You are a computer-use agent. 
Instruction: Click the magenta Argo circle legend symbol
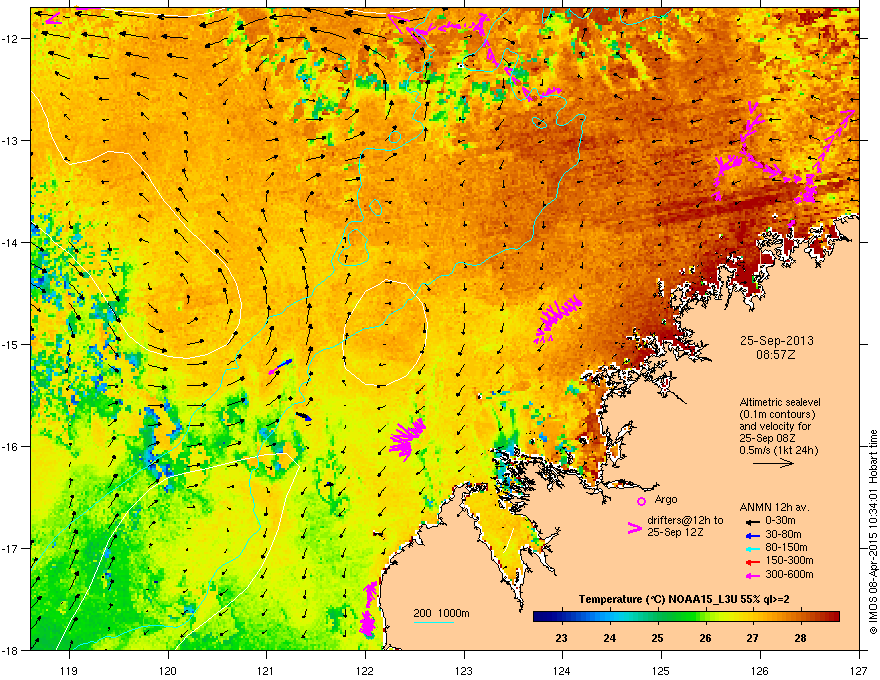point(641,501)
